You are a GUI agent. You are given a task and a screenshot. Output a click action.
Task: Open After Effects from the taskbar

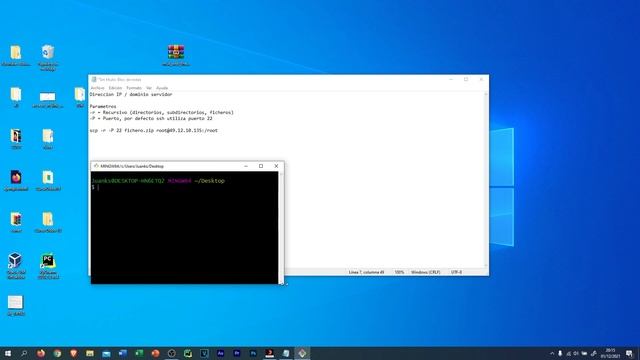pyautogui.click(x=220, y=353)
